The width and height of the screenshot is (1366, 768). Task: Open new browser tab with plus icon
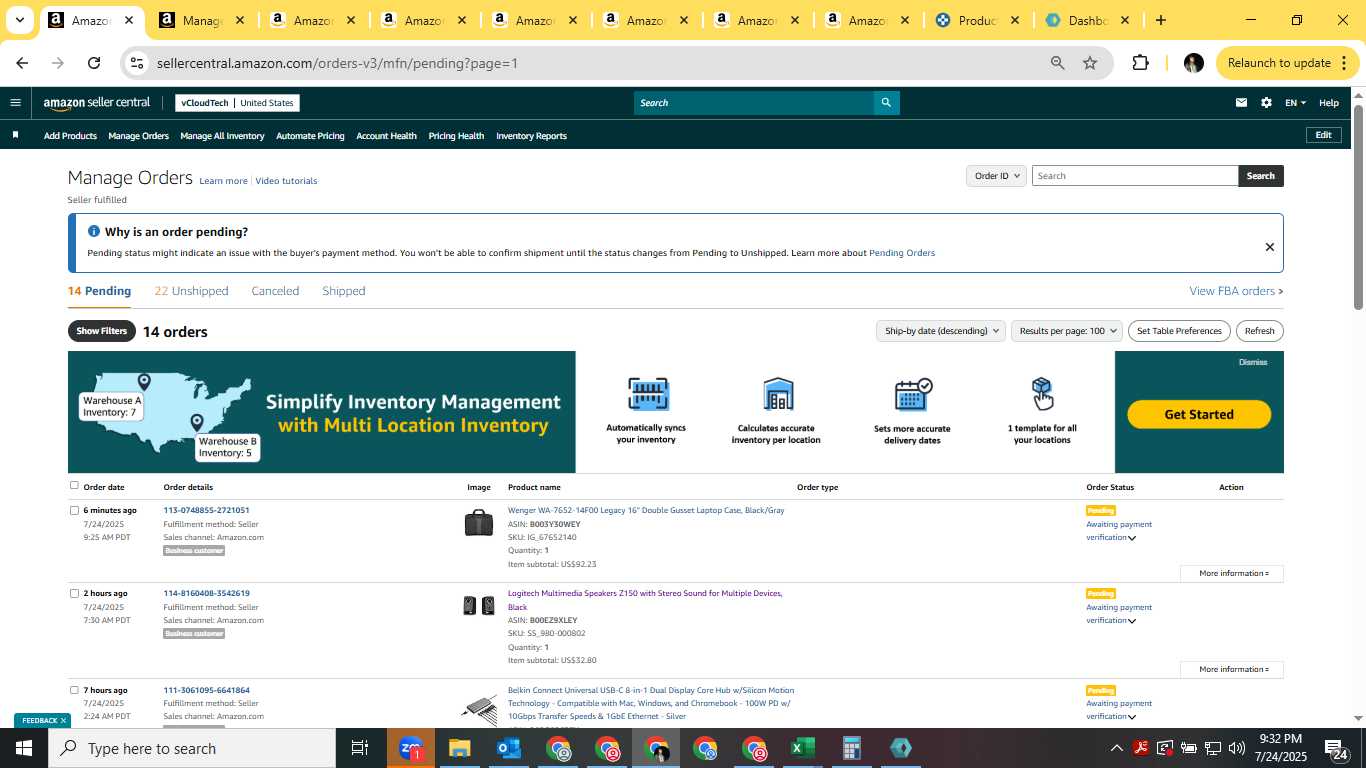coord(1160,20)
